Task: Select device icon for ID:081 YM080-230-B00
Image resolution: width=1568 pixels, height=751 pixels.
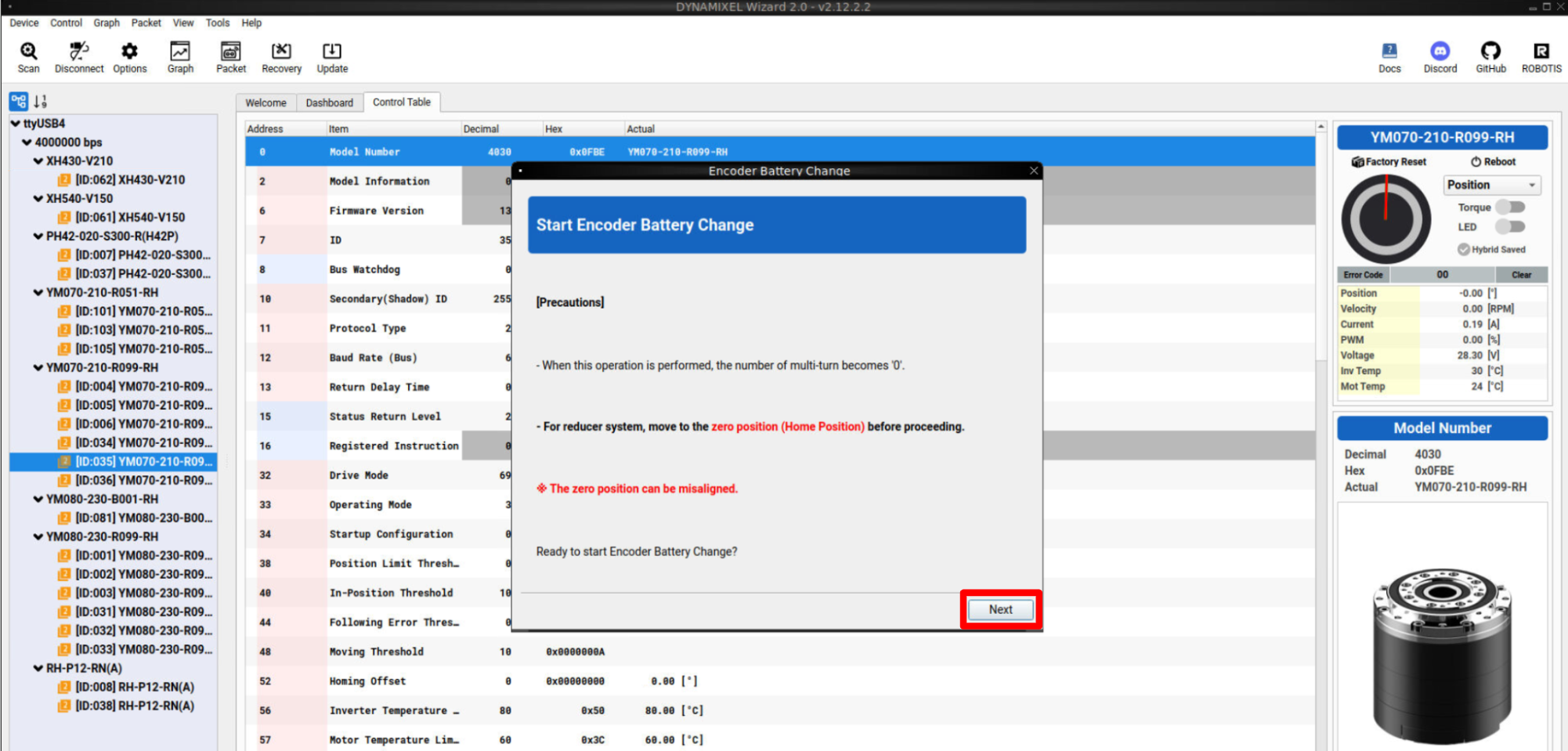Action: click(x=64, y=518)
